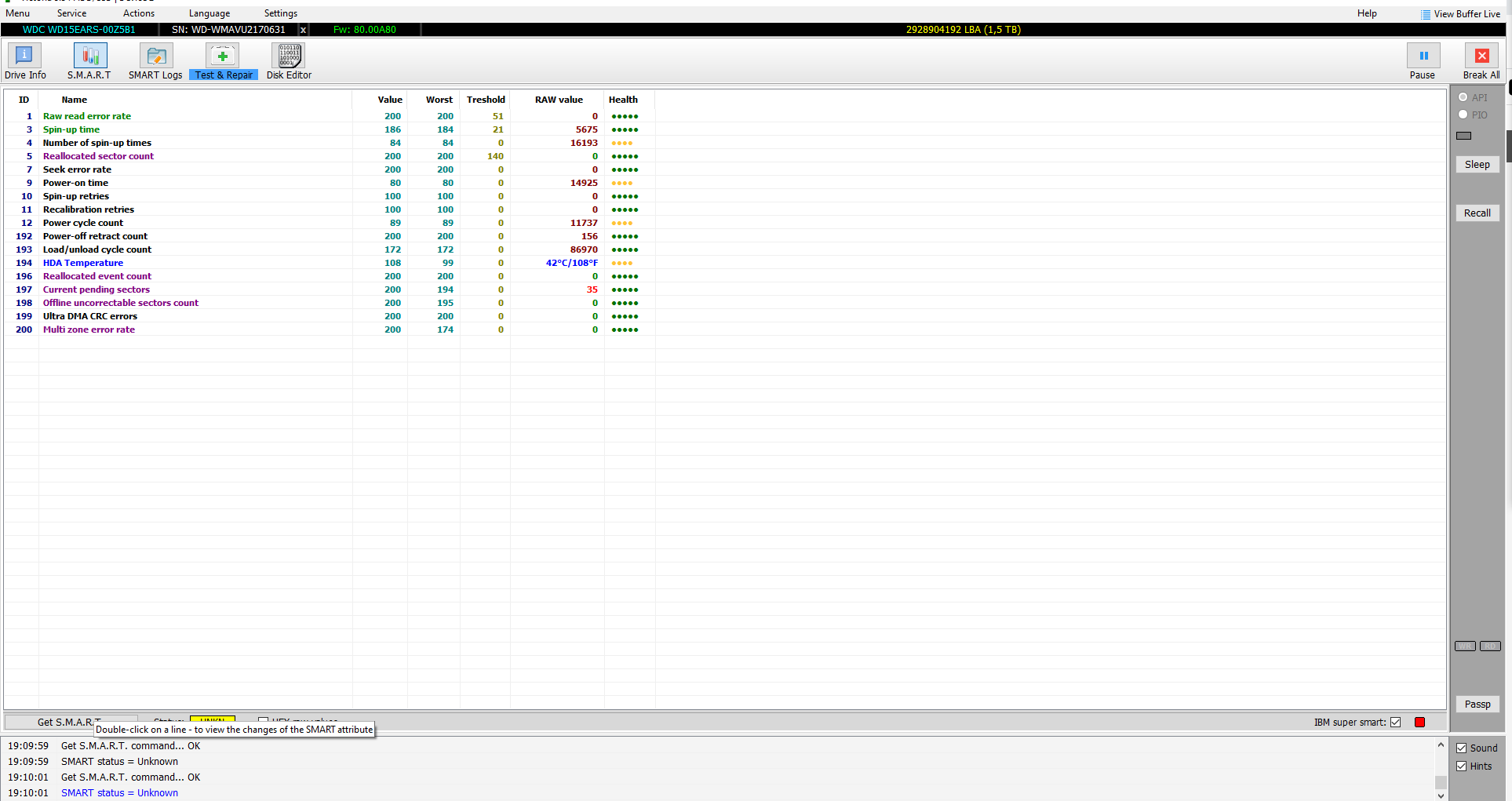Viewport: 1512px width, 801px height.
Task: Click the Fw: 80.00A80 firmware label
Action: 365,30
